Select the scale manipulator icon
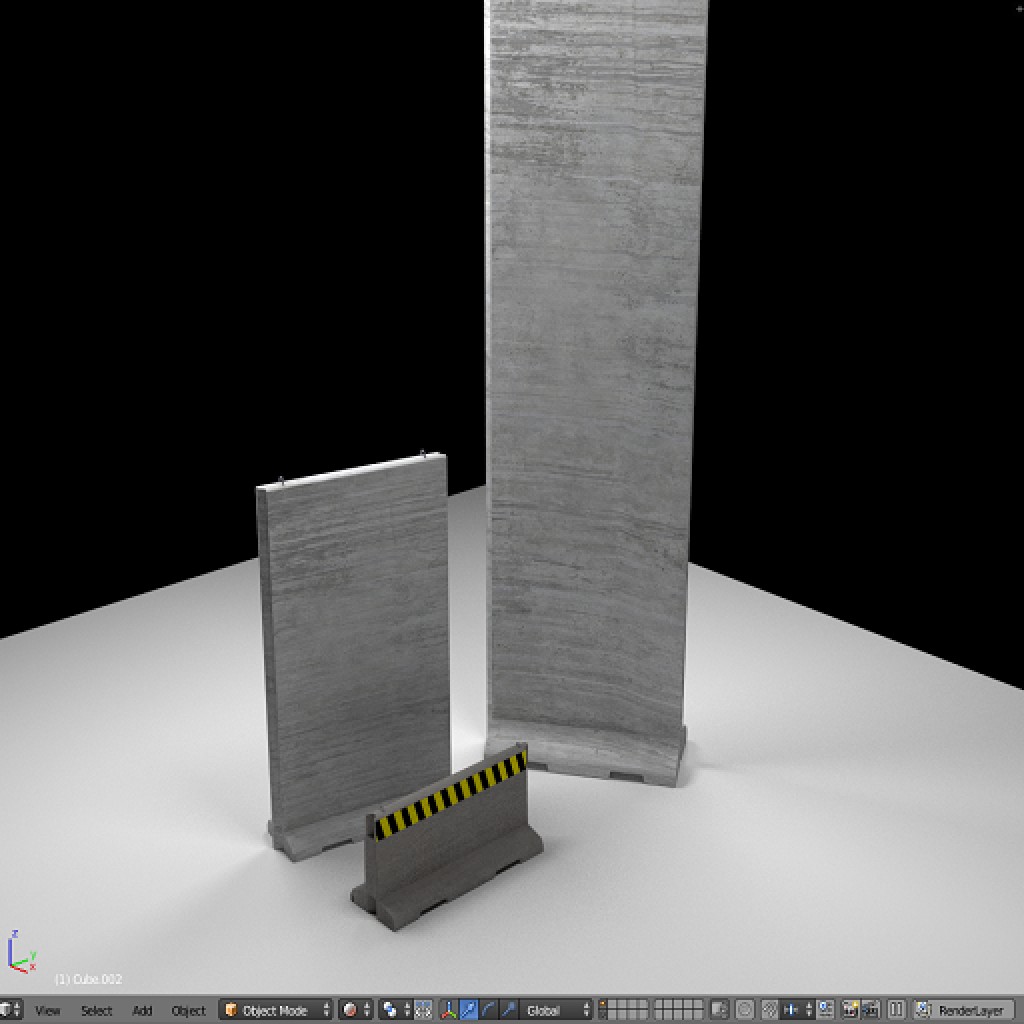Viewport: 1024px width, 1024px height. [x=507, y=1010]
